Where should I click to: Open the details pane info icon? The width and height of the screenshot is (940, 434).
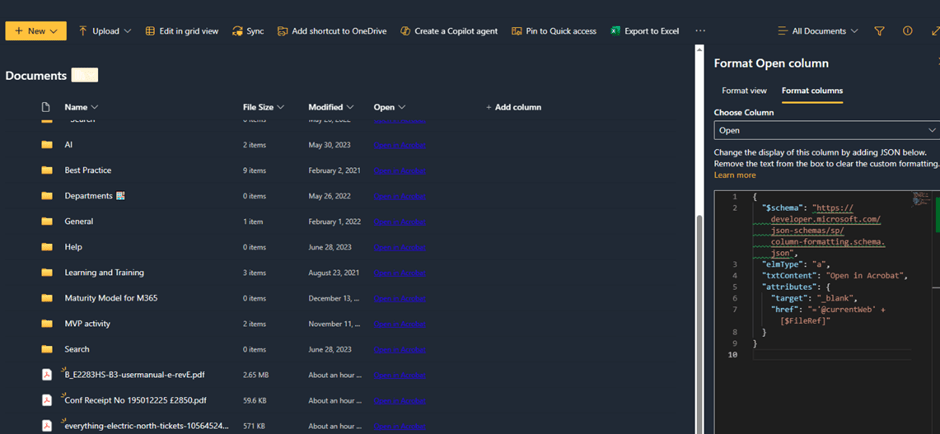click(907, 31)
